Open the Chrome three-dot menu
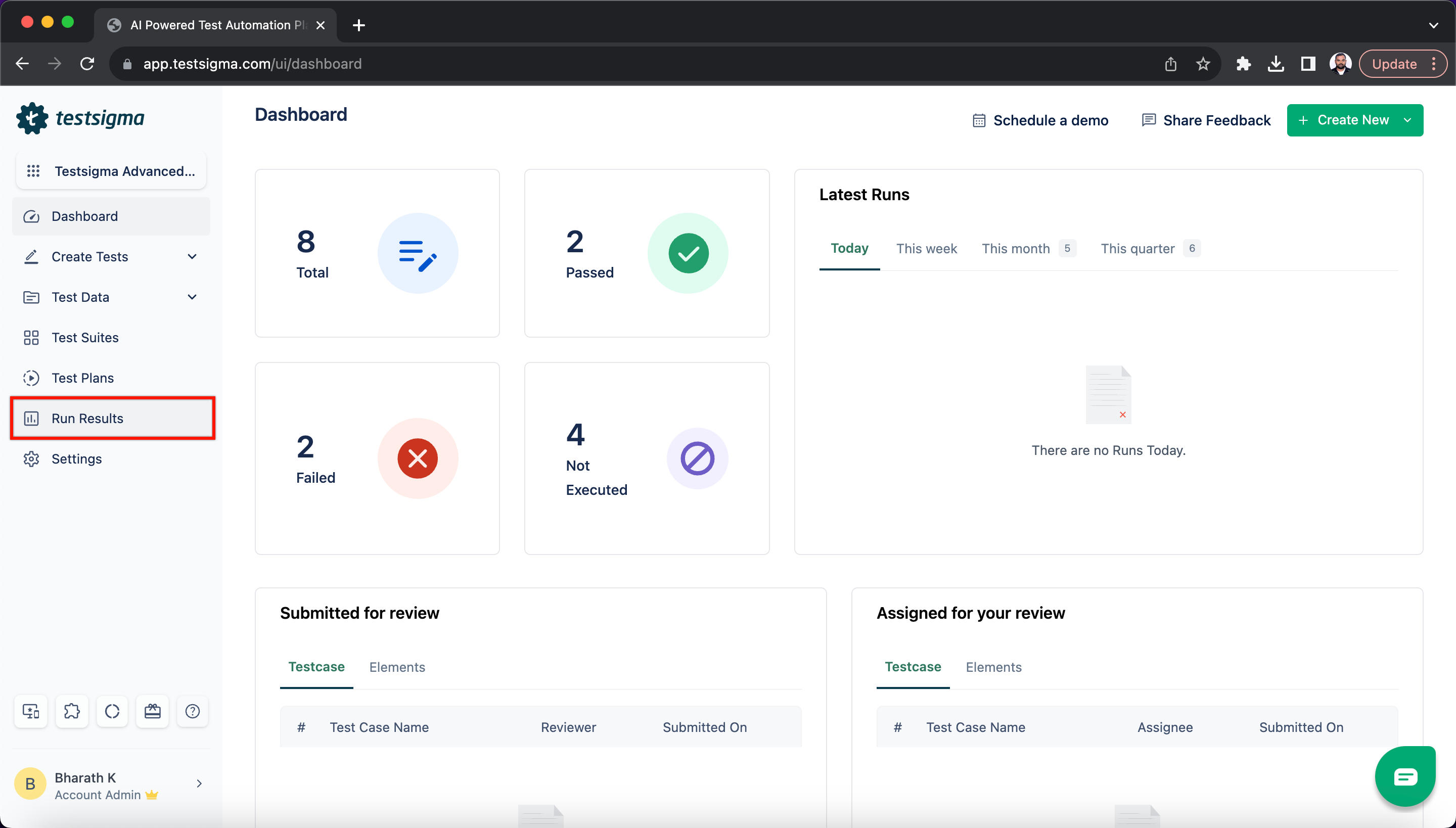Screen dimensions: 1456x828 pyautogui.click(x=1434, y=64)
